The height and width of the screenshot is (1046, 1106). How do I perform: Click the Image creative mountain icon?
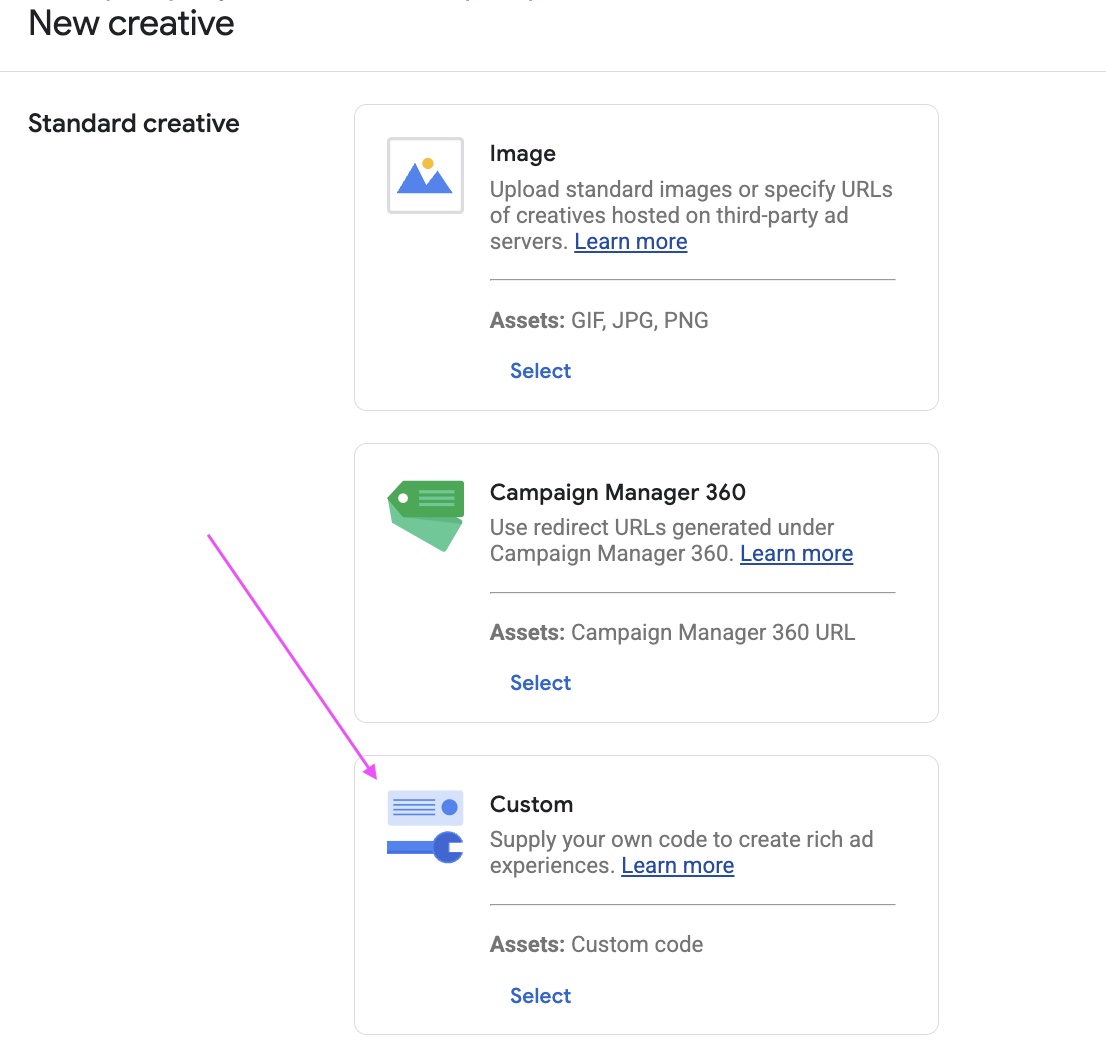pos(425,176)
